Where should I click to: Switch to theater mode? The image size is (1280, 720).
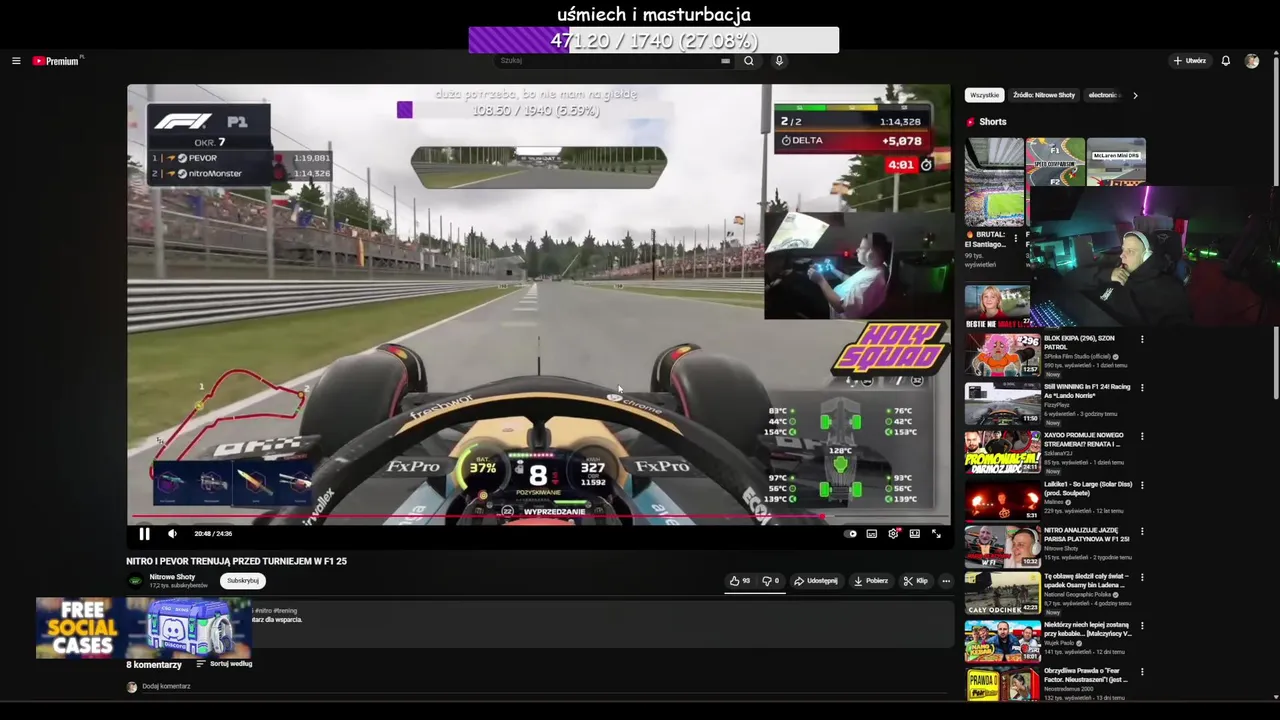pos(915,534)
